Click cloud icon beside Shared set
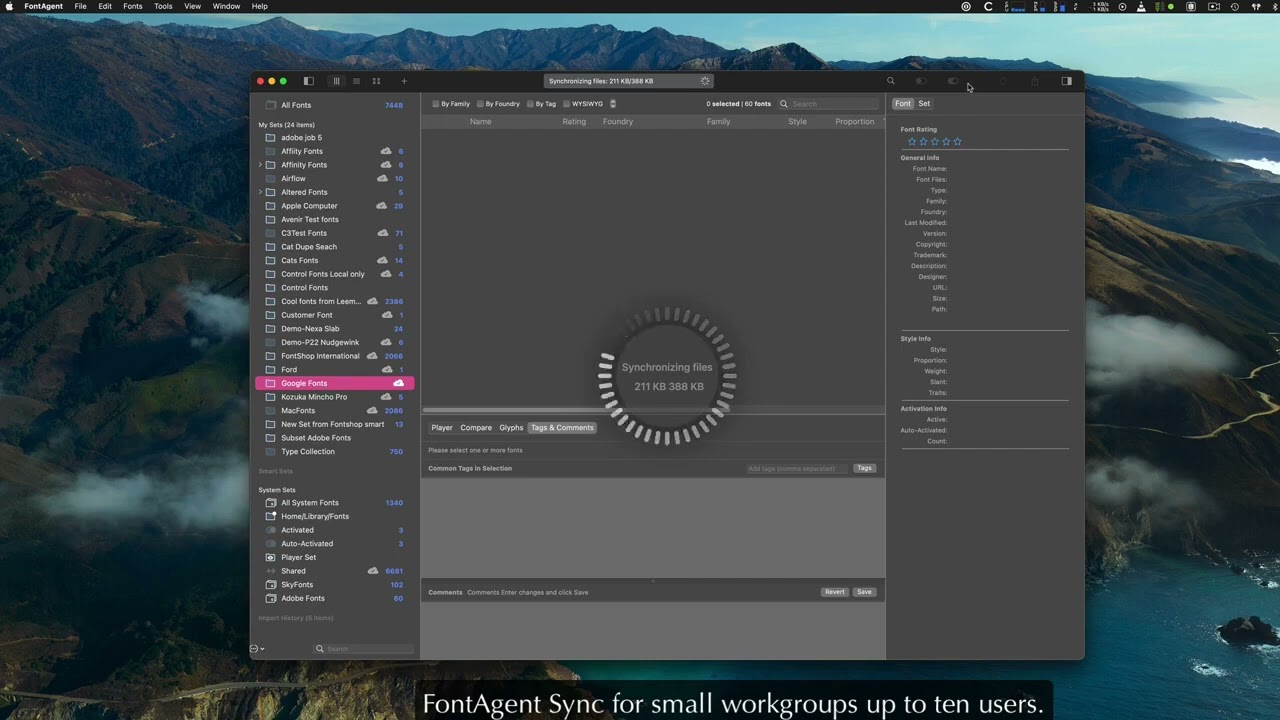 pos(373,571)
